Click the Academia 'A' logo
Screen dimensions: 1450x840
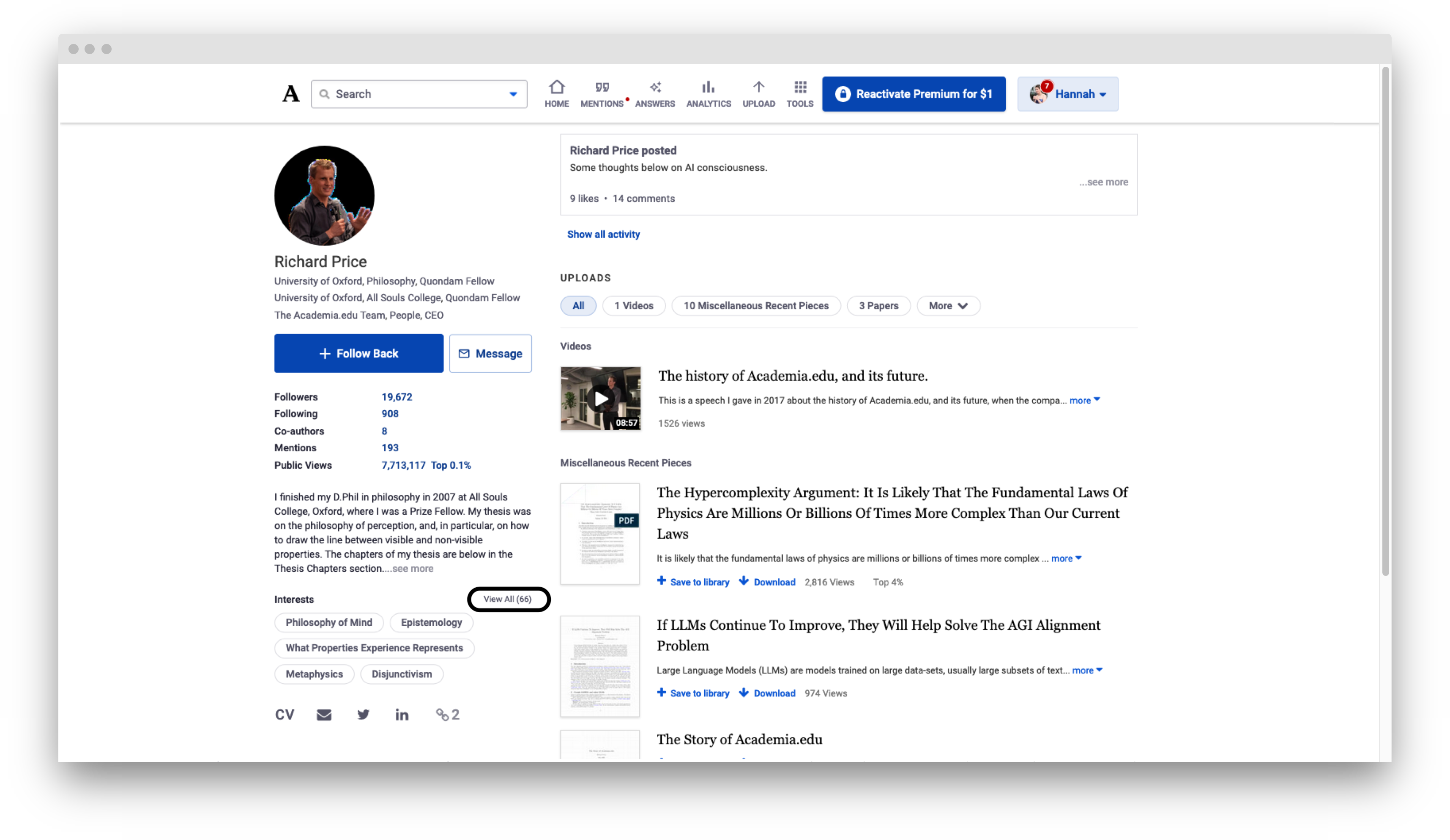coord(290,94)
